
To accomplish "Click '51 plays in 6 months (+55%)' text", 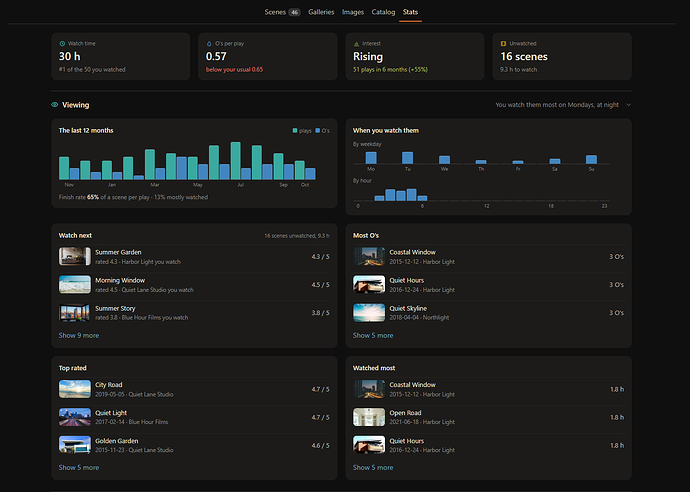I will [390, 70].
